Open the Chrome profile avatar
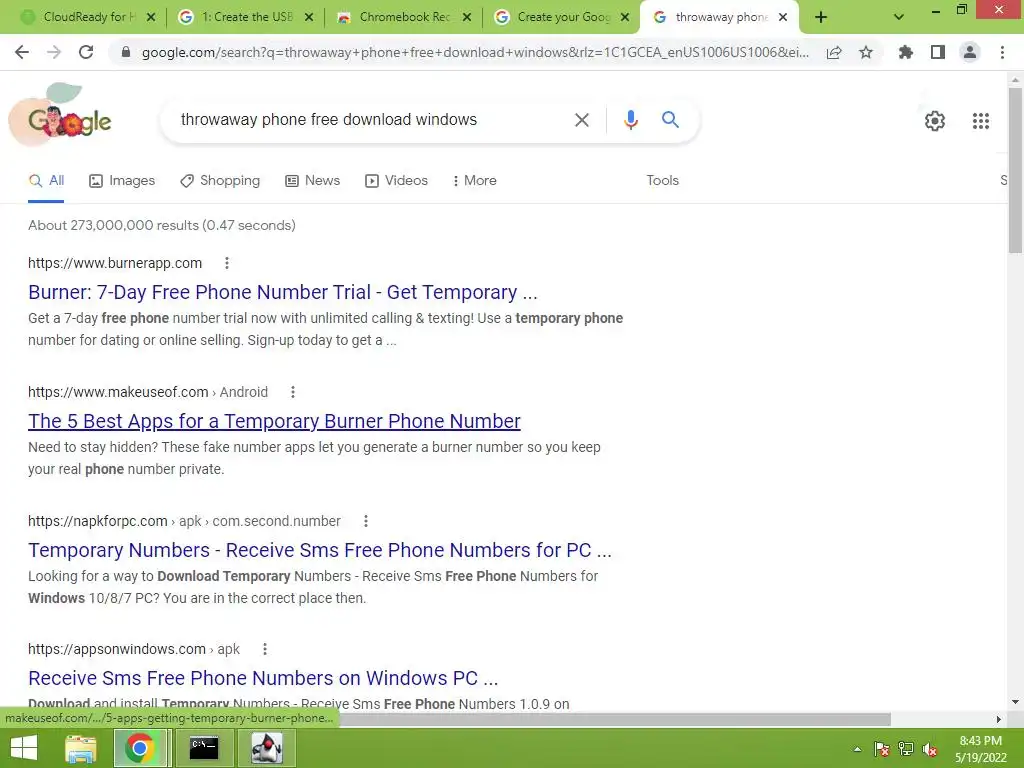 click(970, 52)
